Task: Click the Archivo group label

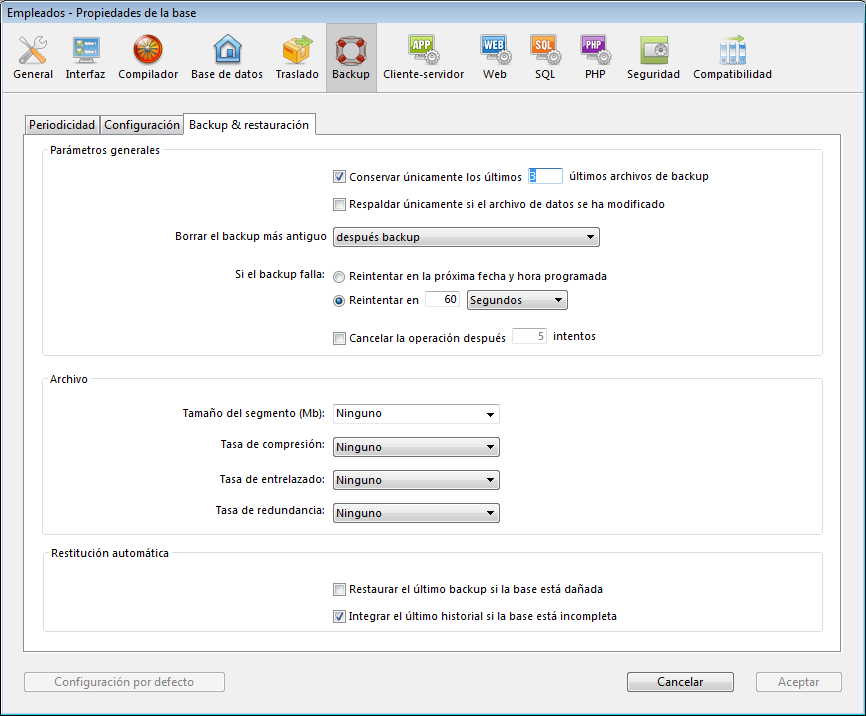Action: coord(68,379)
